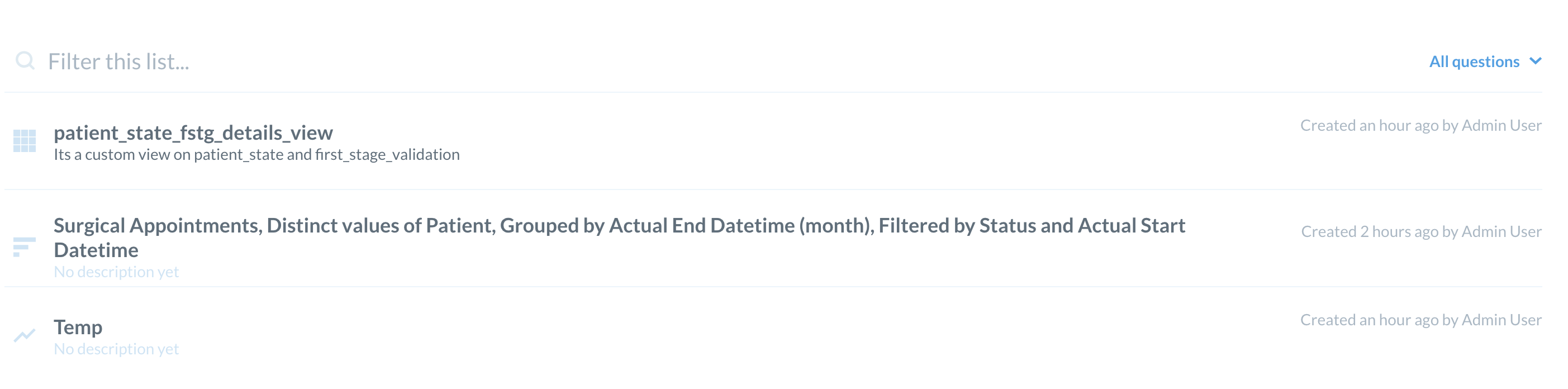The height and width of the screenshot is (389, 1568).
Task: Click the chart-type icon for the Temp question
Action: coord(26,335)
